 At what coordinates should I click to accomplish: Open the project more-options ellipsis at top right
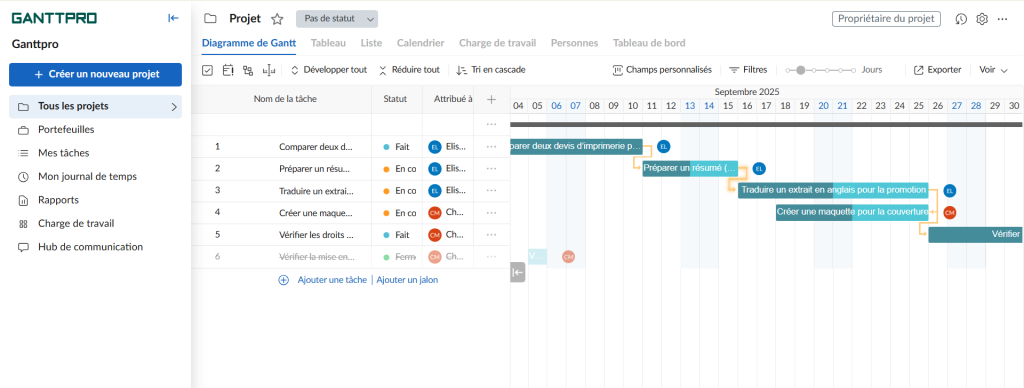click(x=1002, y=19)
